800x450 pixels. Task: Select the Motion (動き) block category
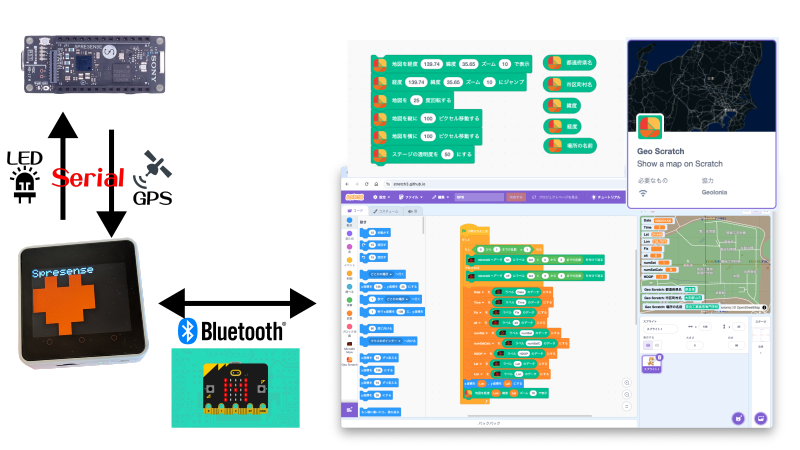349,222
